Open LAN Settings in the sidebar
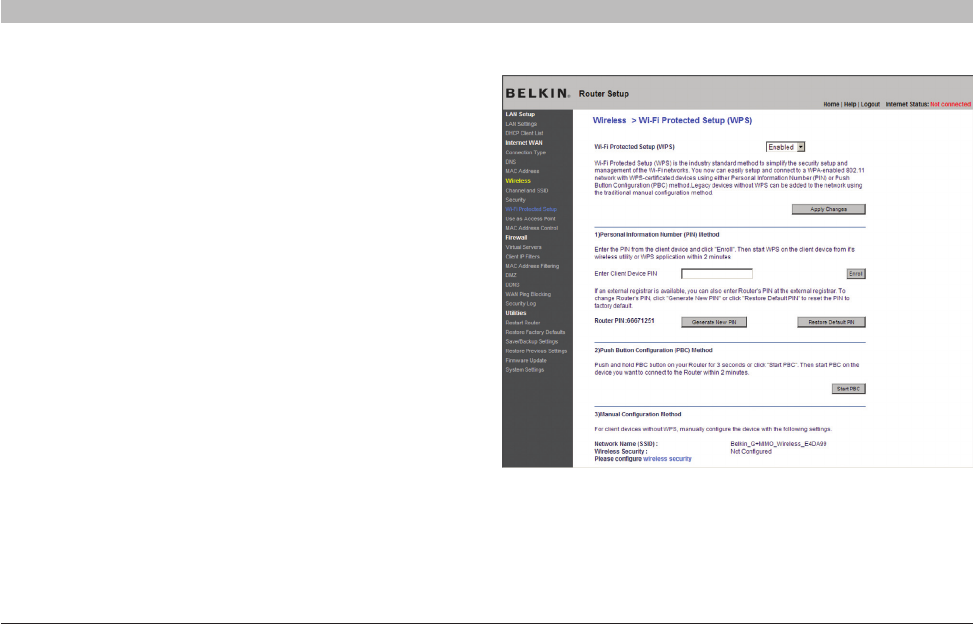 point(521,124)
